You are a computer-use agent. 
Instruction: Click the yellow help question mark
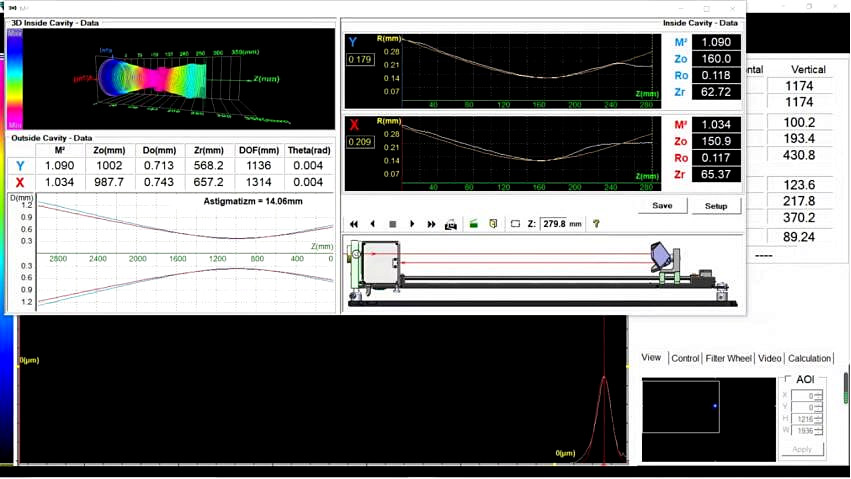tap(596, 224)
